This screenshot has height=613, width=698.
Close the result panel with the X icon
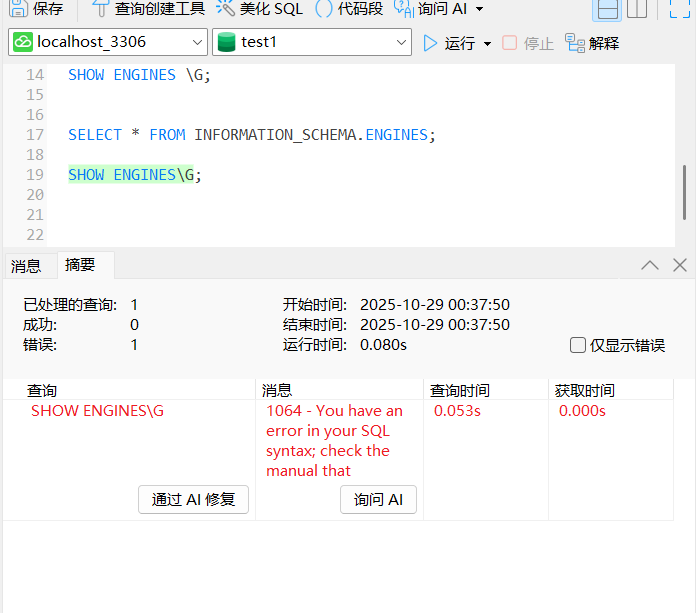click(680, 265)
